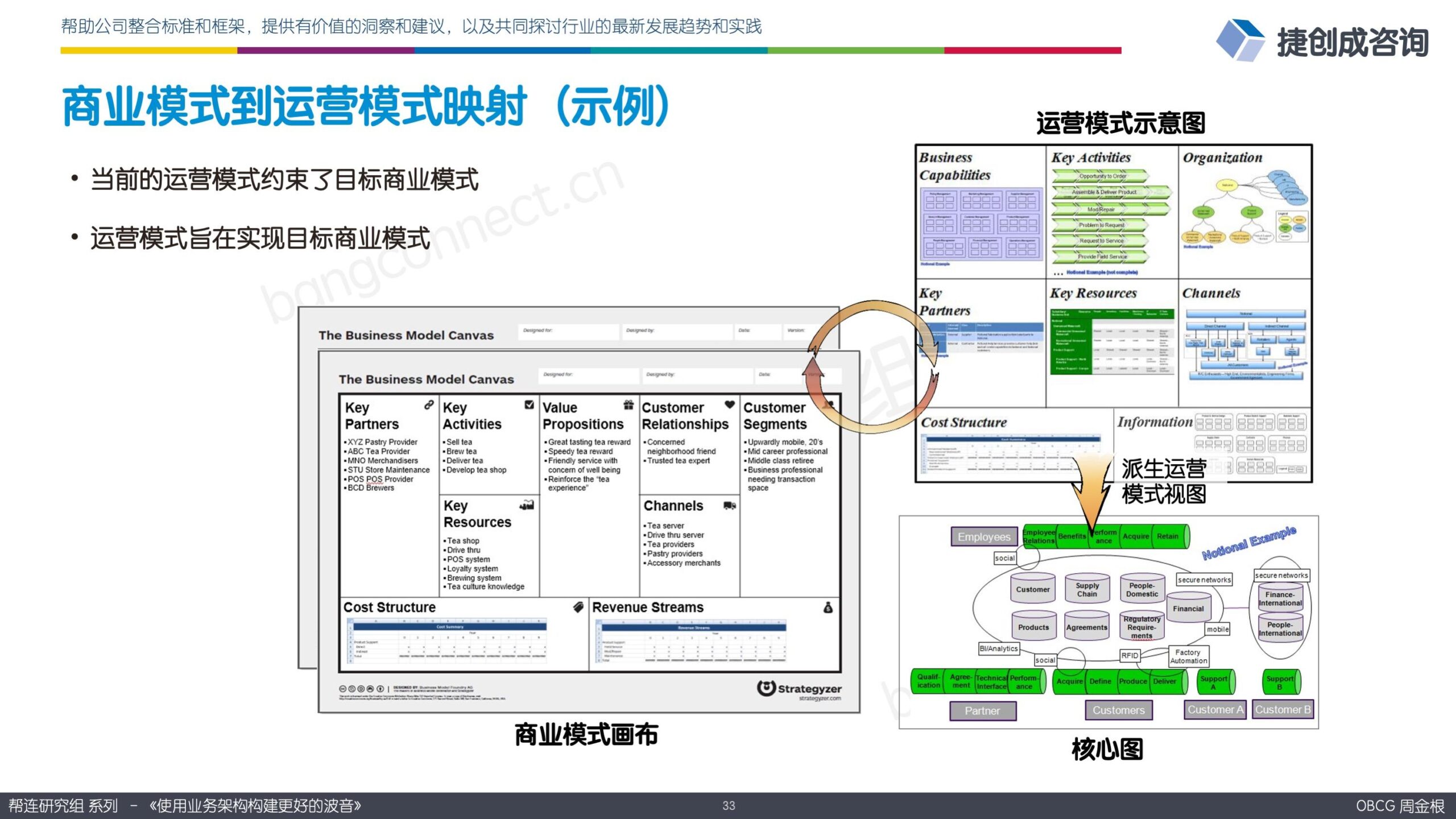Click the factory icon beside Key Resources
1456x819 pixels.
coord(527,504)
